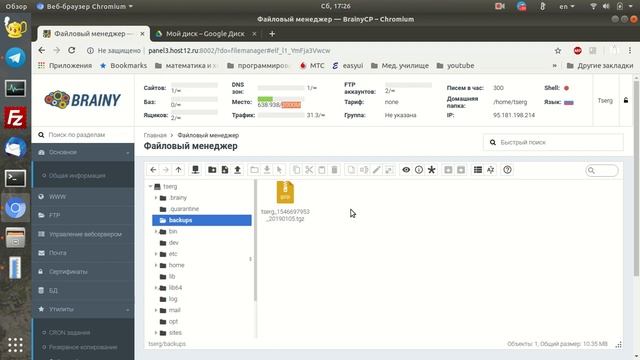Click the edit pencil toolbar icon
The image size is (640, 360).
pos(377,170)
